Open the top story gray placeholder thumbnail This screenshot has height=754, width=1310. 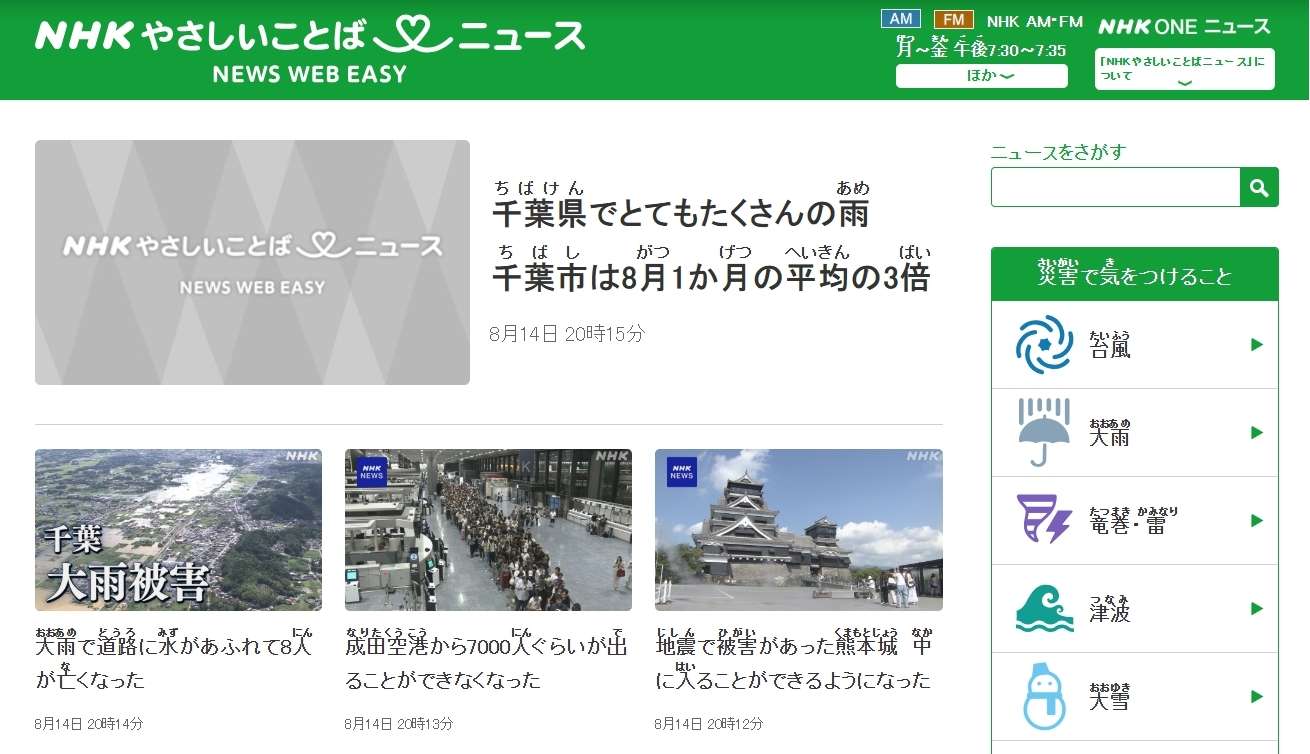pos(252,262)
